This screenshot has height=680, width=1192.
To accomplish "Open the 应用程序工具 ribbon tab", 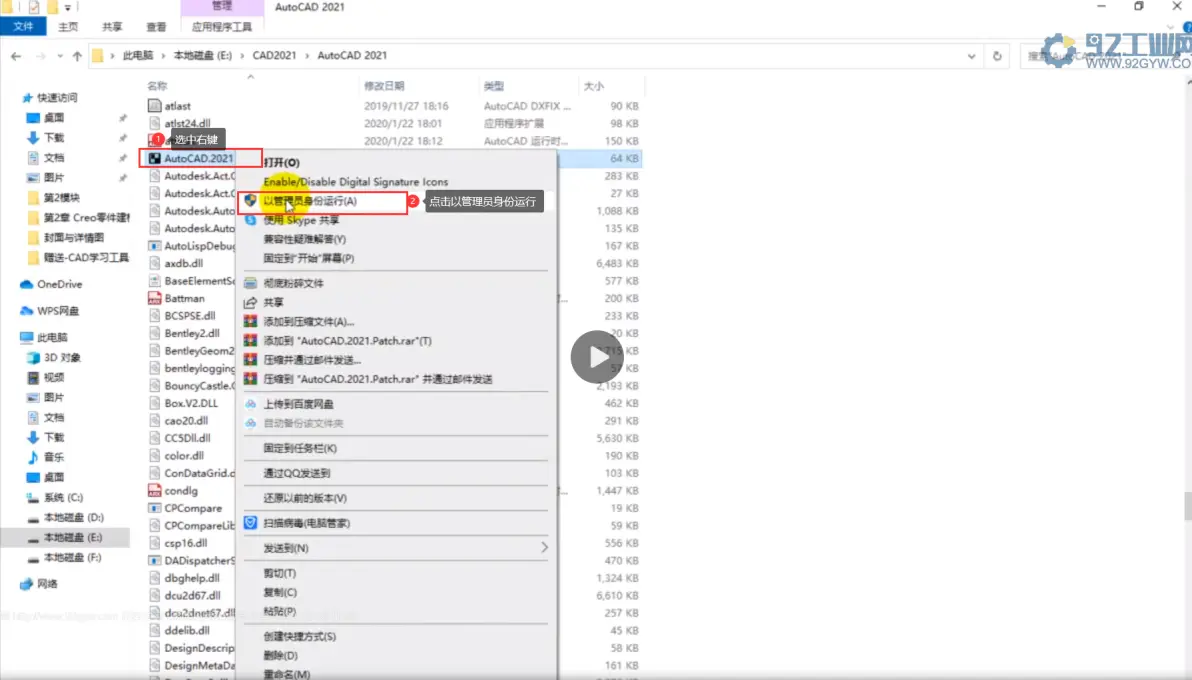I will coord(222,27).
